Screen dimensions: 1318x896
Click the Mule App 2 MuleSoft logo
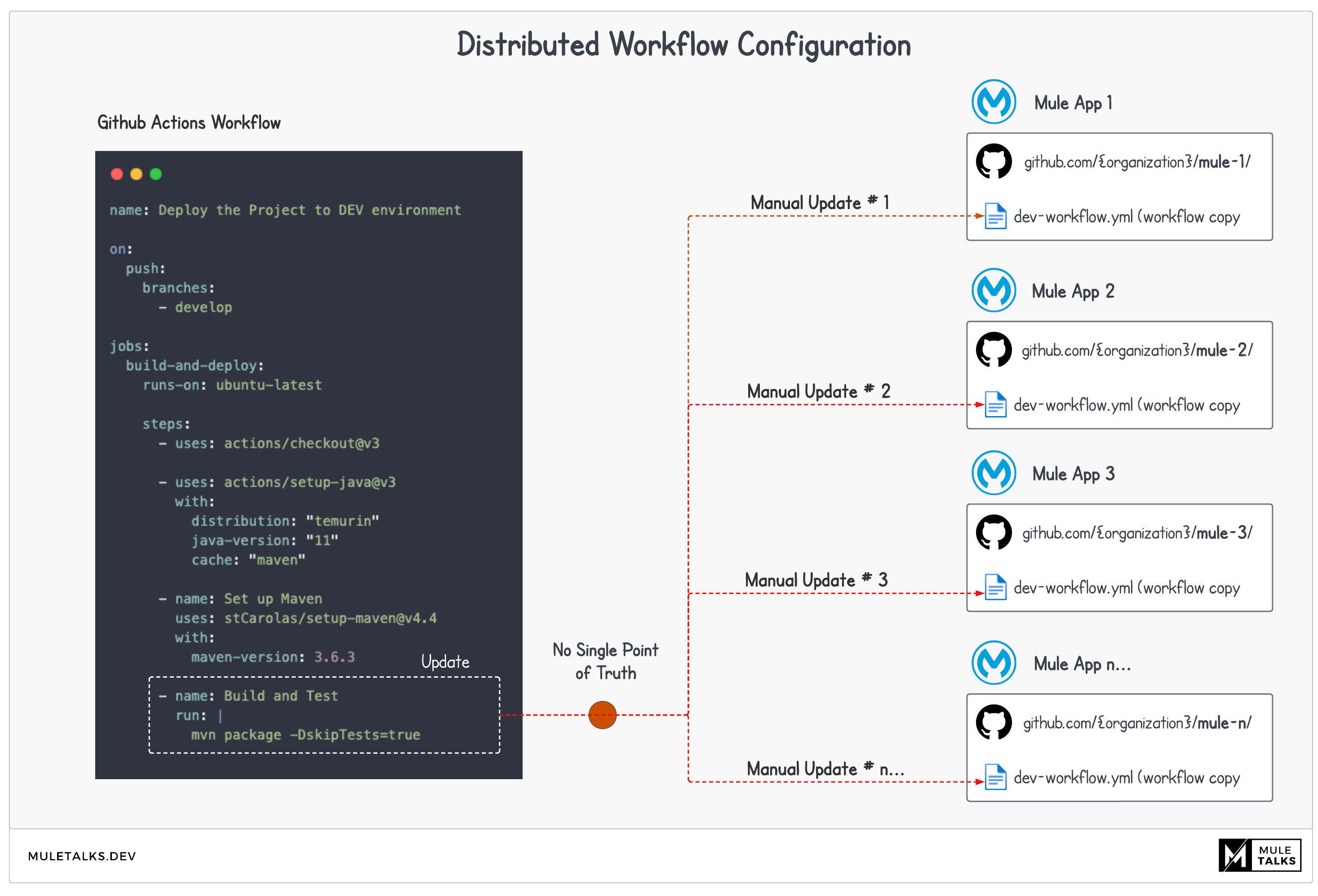click(x=994, y=290)
